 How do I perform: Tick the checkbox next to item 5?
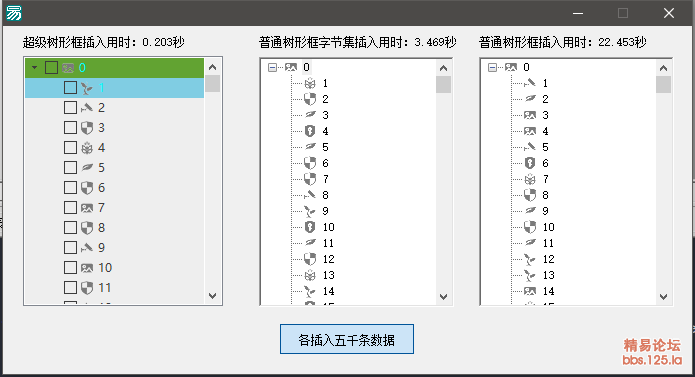70,167
